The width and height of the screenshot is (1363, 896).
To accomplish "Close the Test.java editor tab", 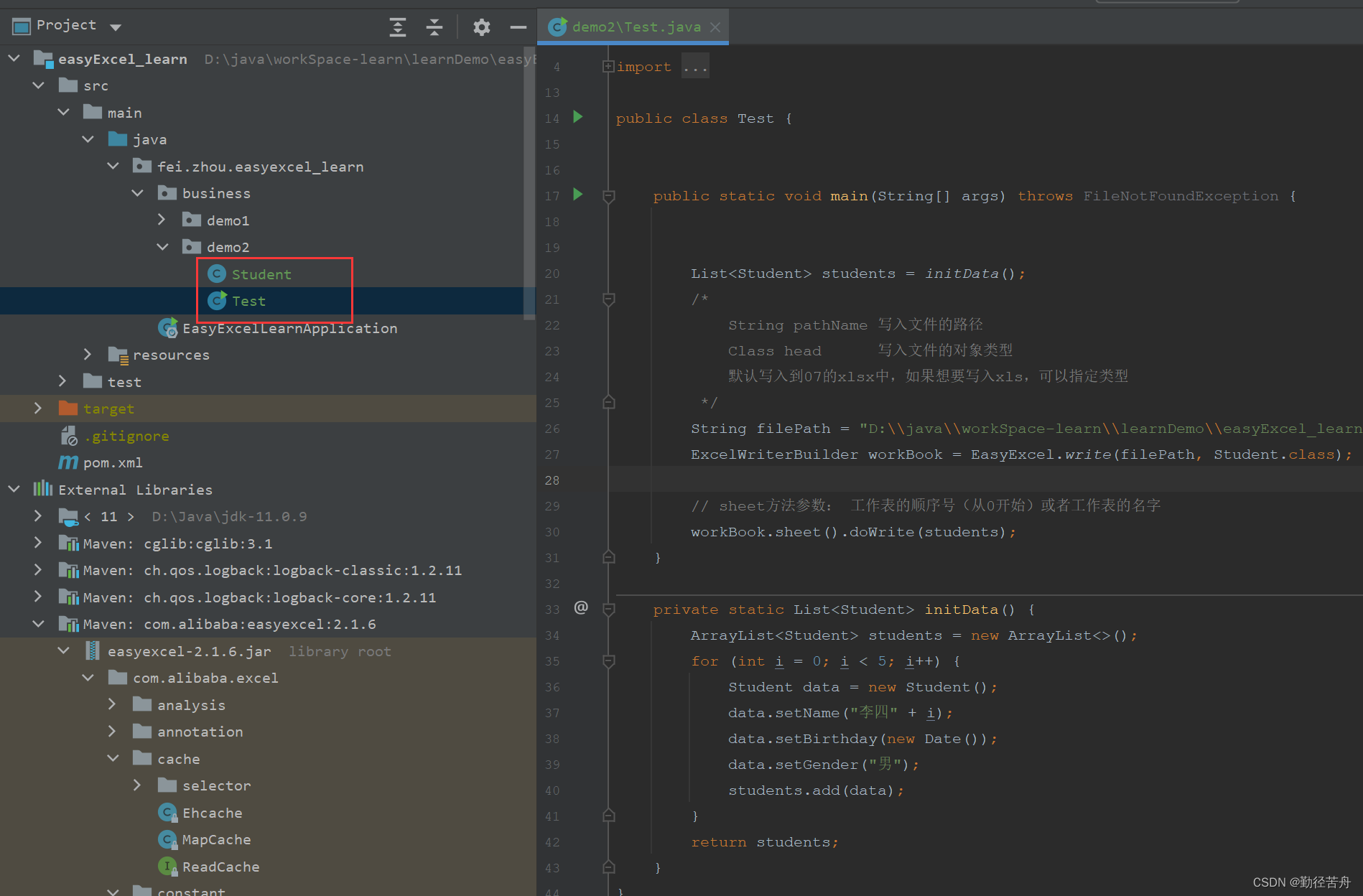I will click(x=715, y=27).
